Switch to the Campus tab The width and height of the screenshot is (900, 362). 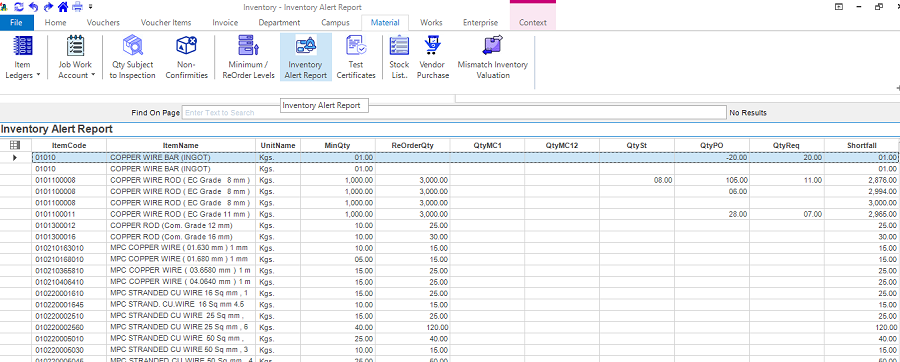(x=335, y=22)
